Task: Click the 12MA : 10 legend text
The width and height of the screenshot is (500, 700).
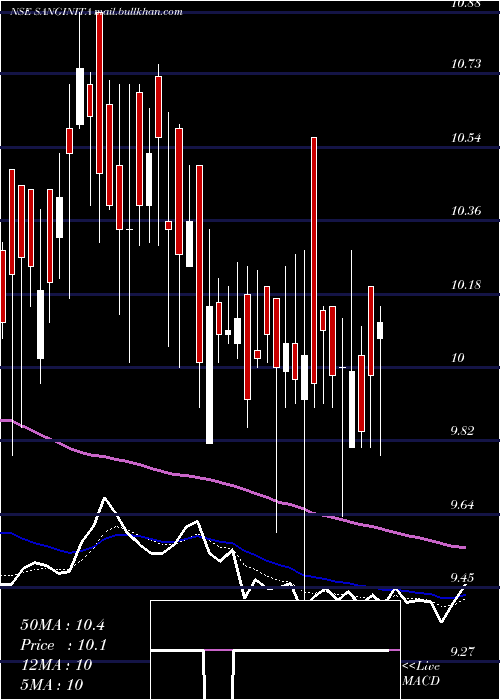Action: 56,665
